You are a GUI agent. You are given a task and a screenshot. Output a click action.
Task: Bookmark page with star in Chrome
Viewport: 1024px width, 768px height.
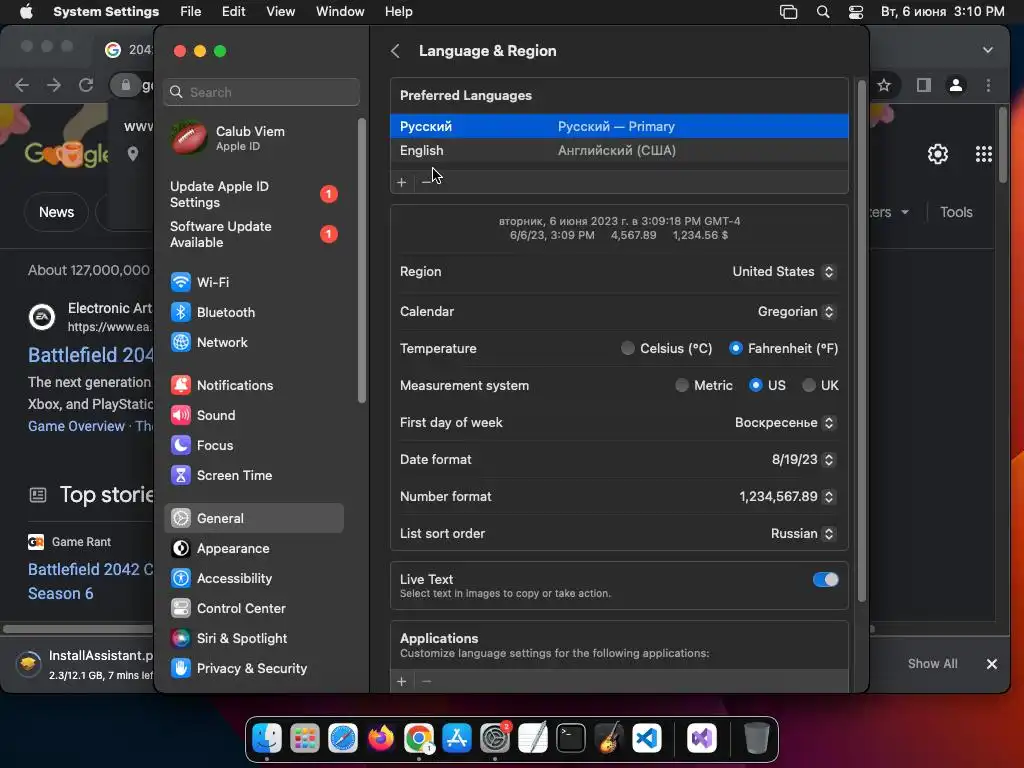(884, 85)
